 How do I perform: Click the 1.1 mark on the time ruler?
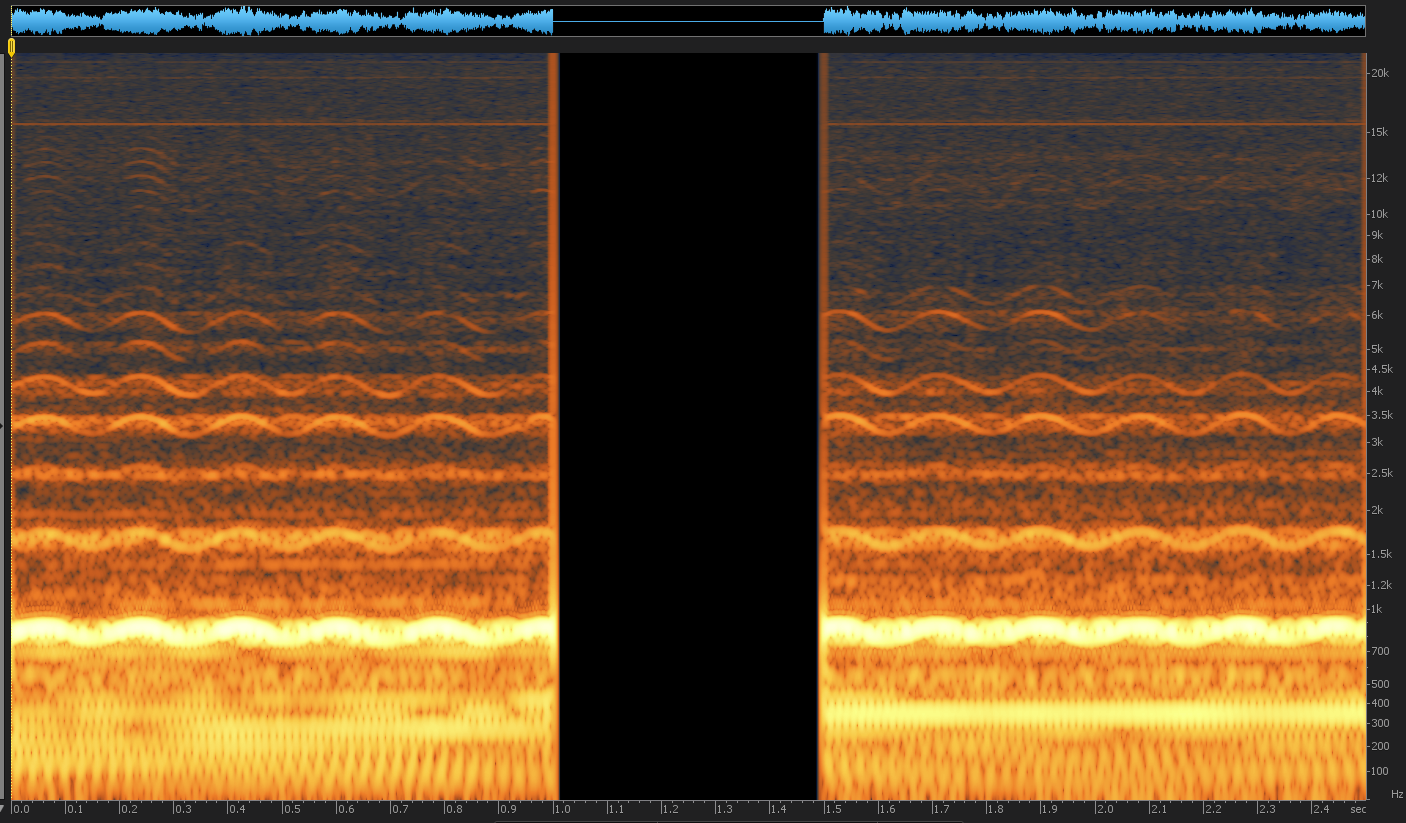click(616, 809)
